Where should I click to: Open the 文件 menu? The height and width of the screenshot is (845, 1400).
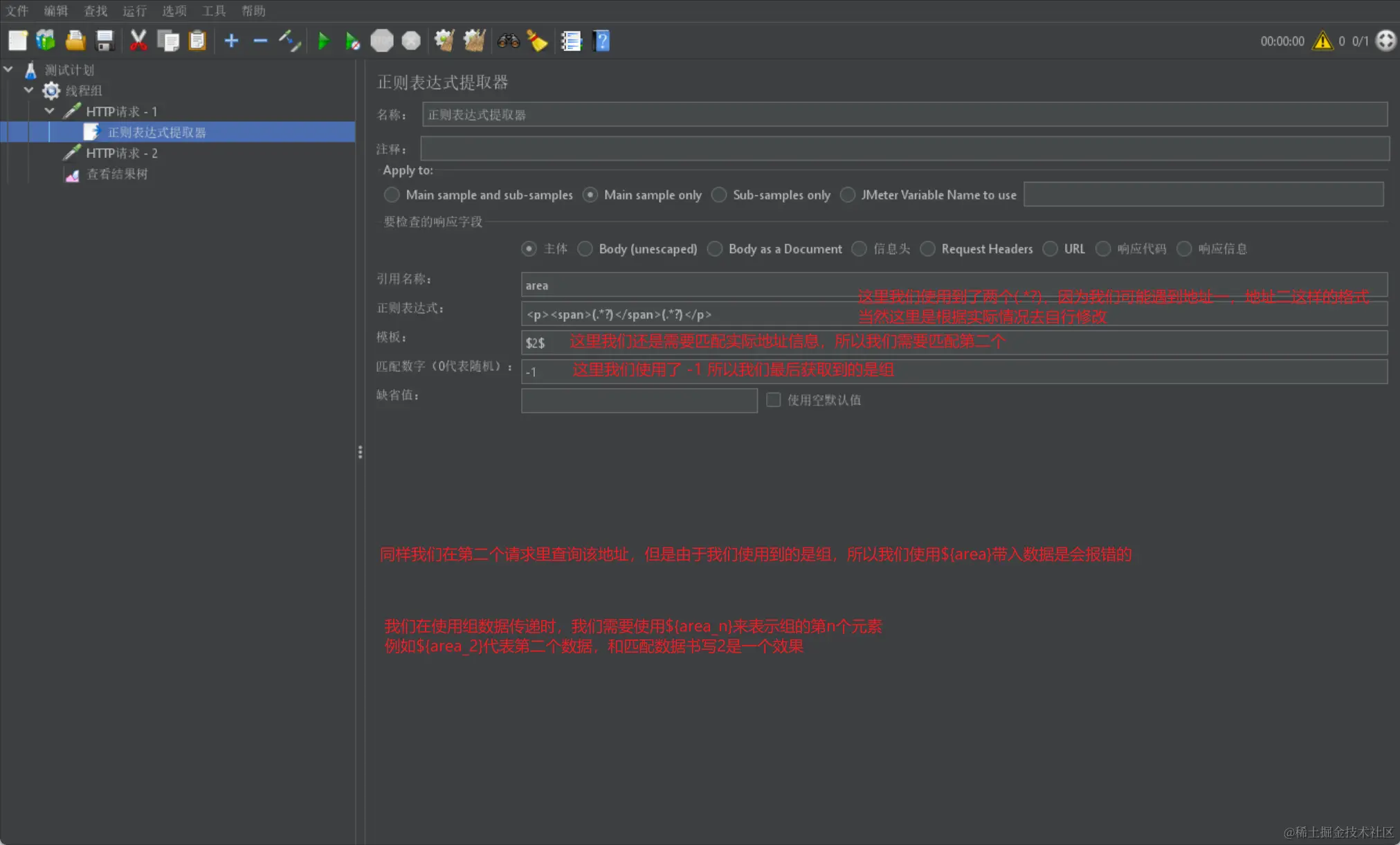[x=17, y=10]
